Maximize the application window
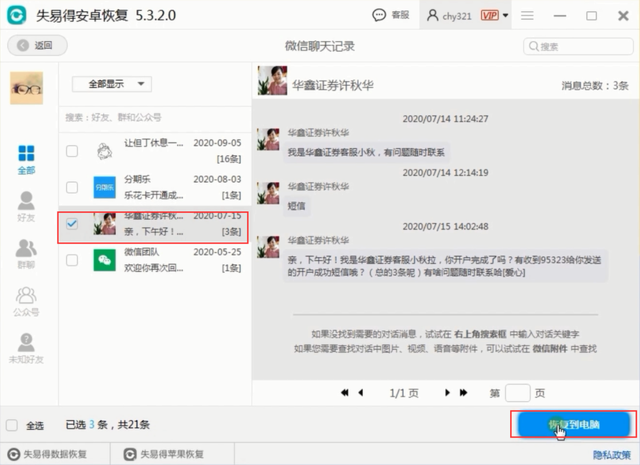The image size is (640, 465). coord(591,16)
